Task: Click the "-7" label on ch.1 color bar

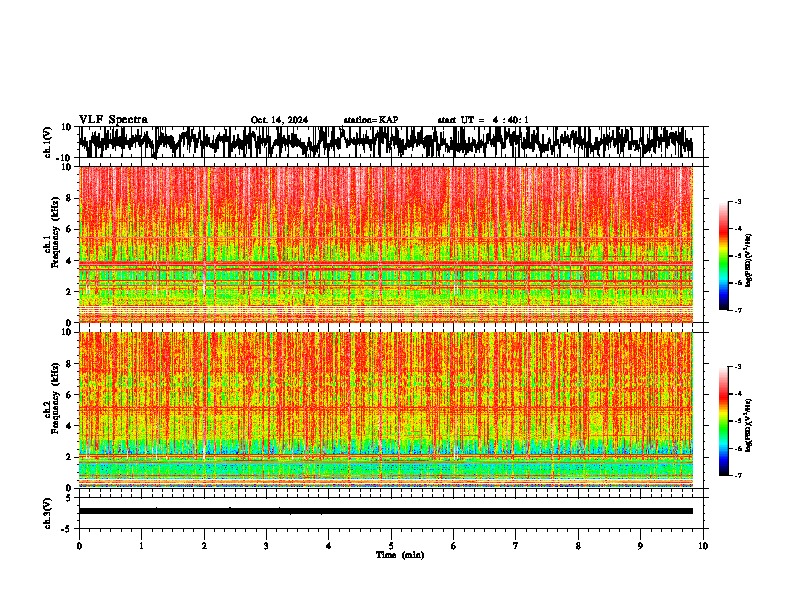Action: pos(738,310)
